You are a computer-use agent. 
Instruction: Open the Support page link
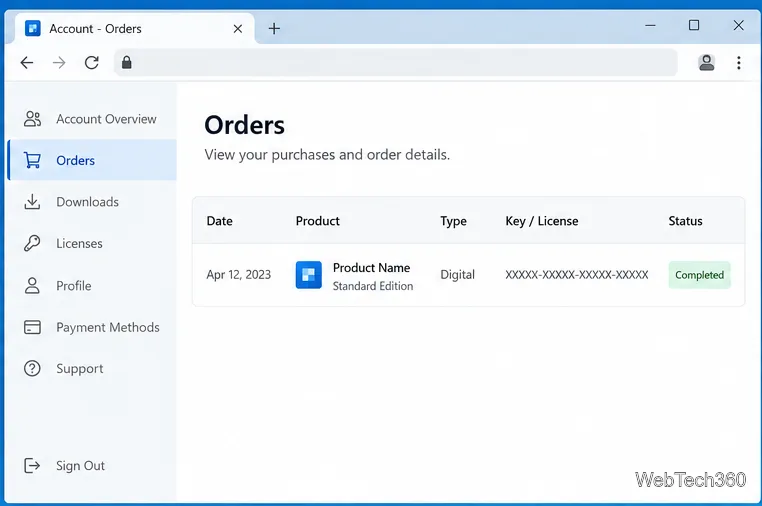tap(92, 368)
